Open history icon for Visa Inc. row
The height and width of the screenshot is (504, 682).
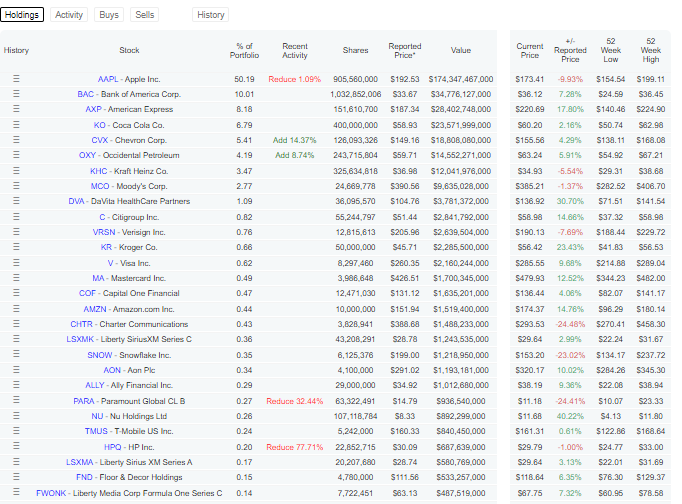pos(16,263)
